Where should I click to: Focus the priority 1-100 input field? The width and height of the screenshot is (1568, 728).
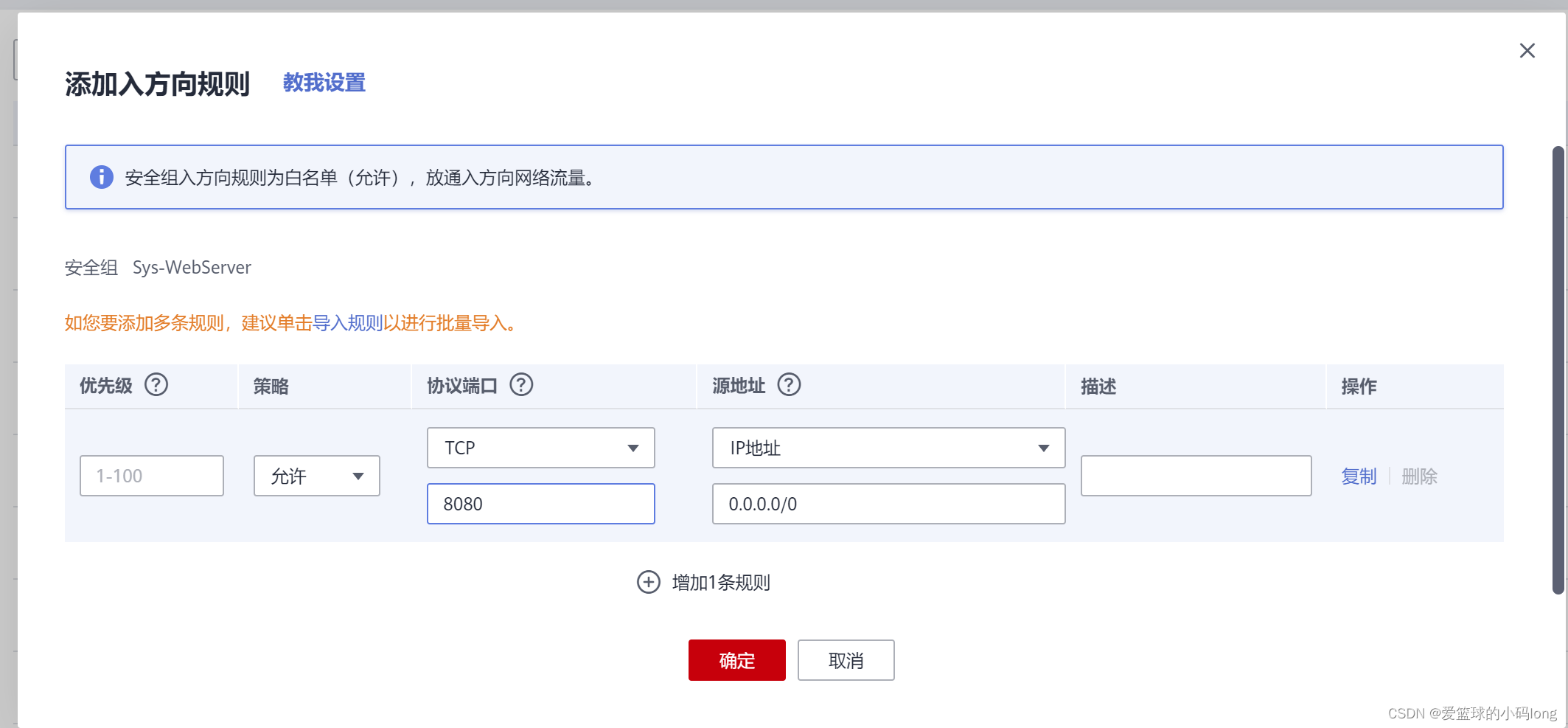(152, 476)
